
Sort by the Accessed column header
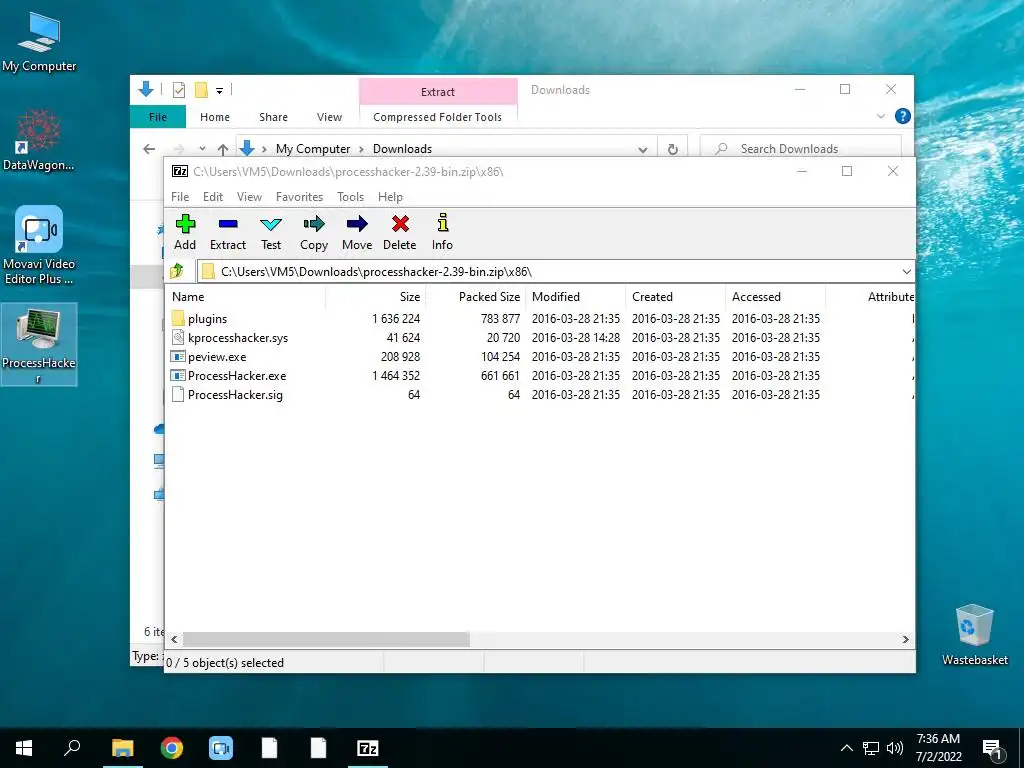coord(775,296)
